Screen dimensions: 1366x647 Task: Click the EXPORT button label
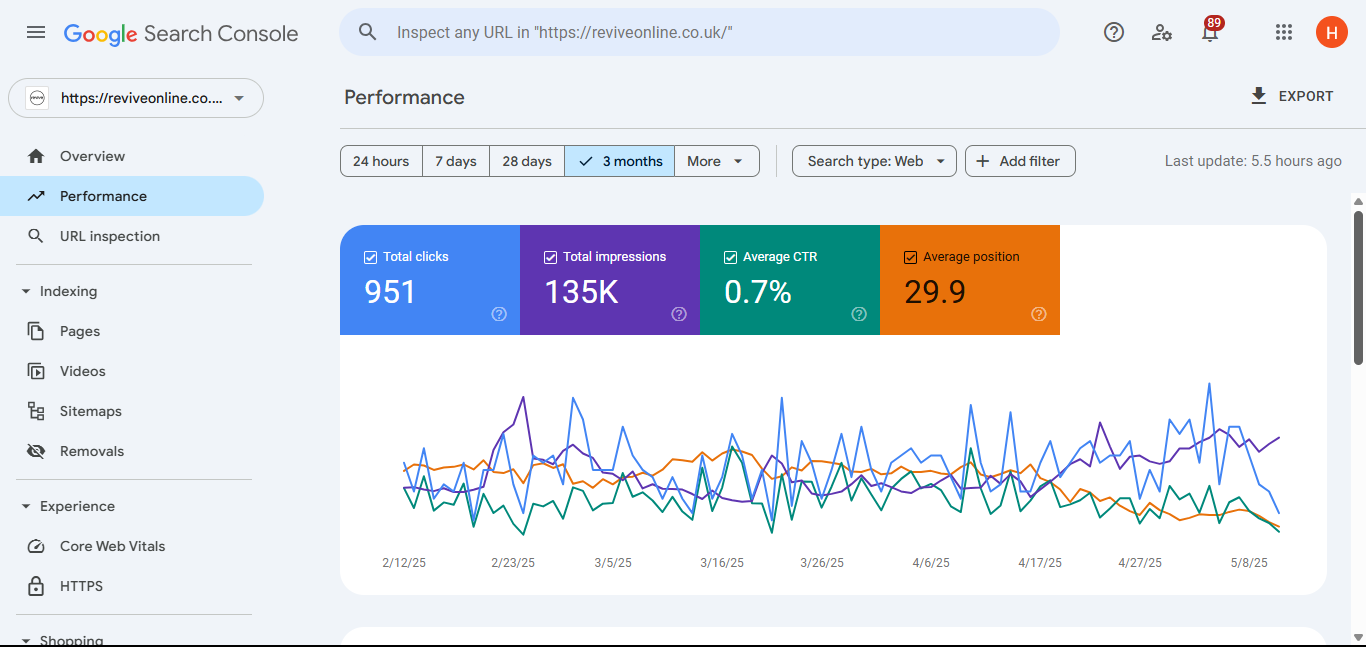(x=1306, y=97)
